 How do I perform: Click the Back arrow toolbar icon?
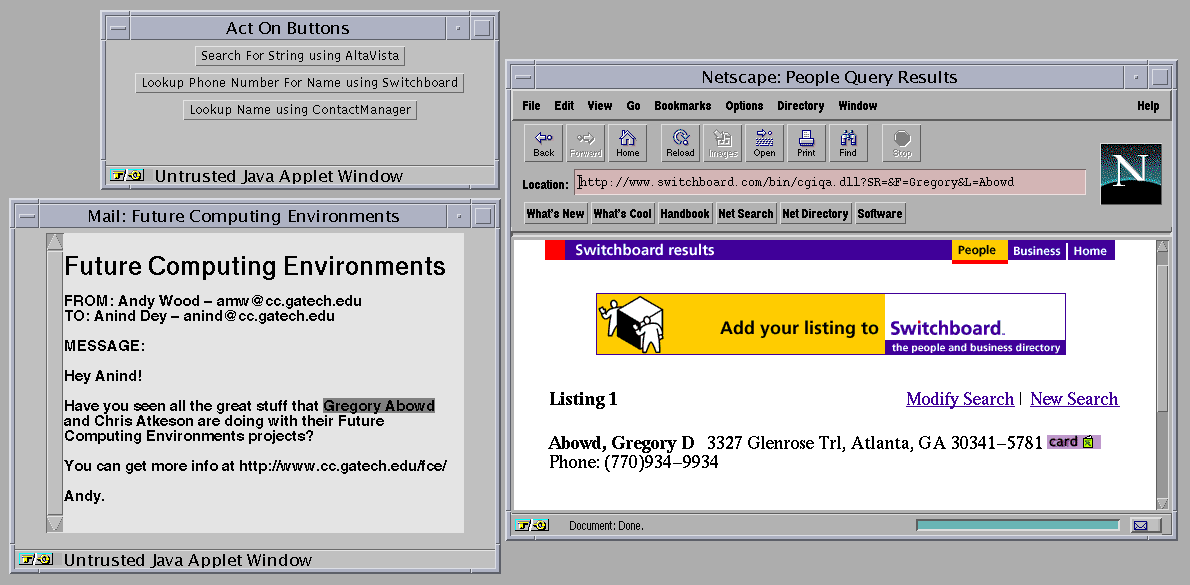click(x=544, y=143)
